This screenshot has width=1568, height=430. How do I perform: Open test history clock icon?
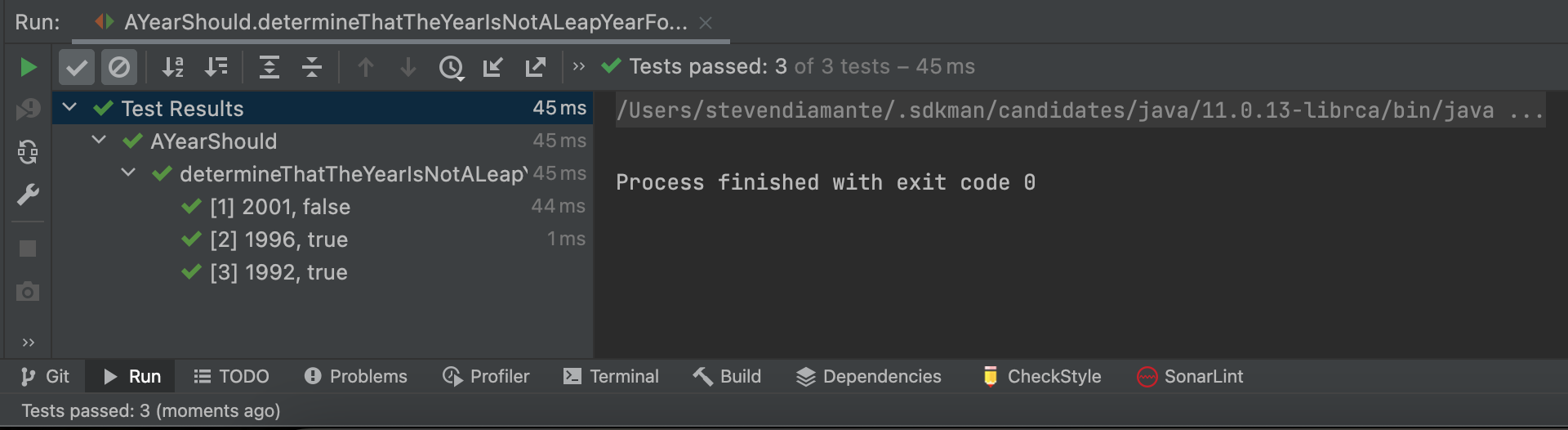451,67
